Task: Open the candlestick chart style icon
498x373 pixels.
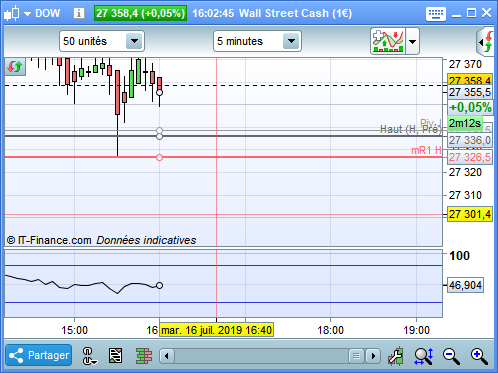Action: tap(12, 14)
